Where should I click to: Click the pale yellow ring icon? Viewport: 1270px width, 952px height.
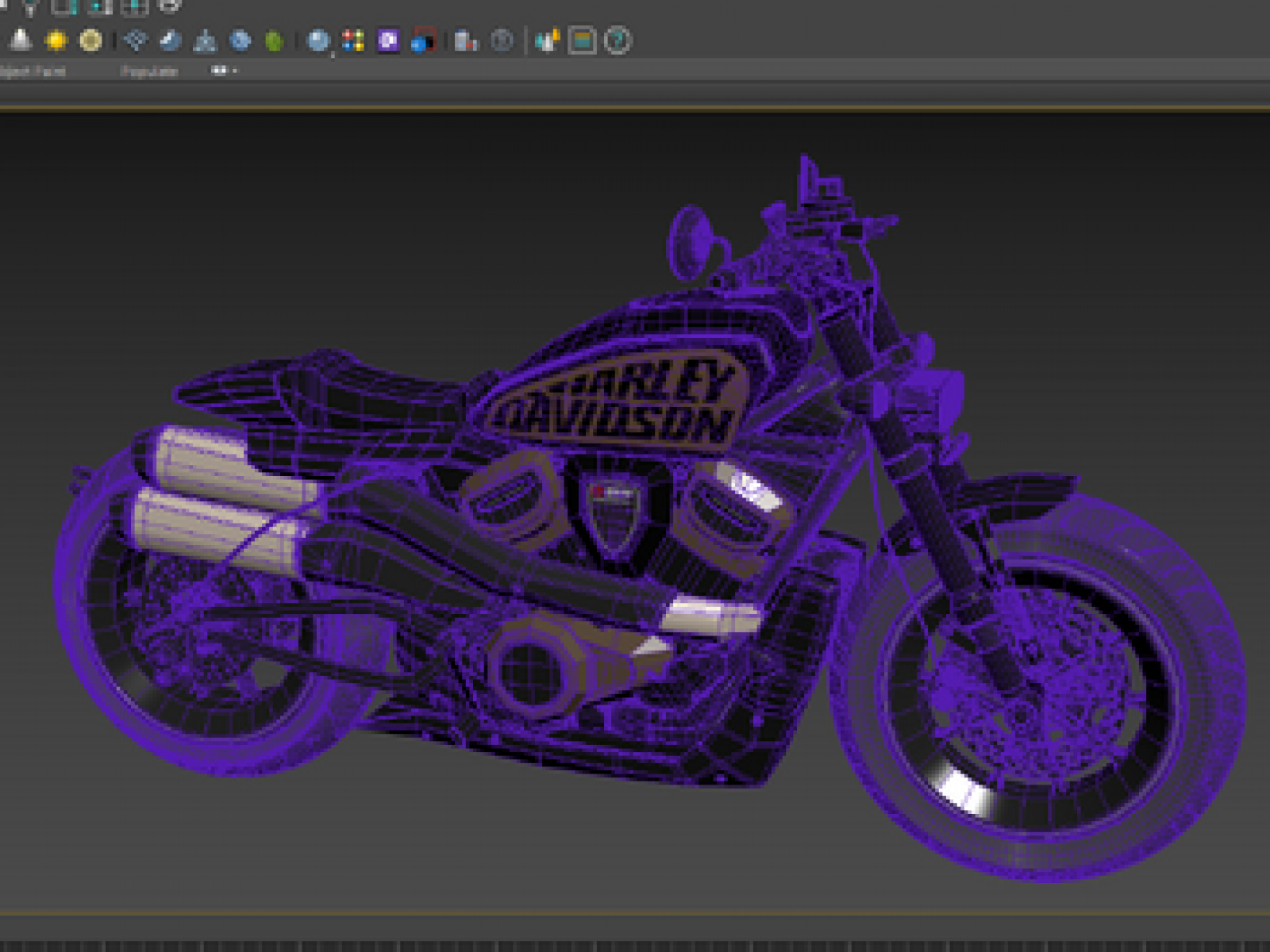(x=90, y=40)
